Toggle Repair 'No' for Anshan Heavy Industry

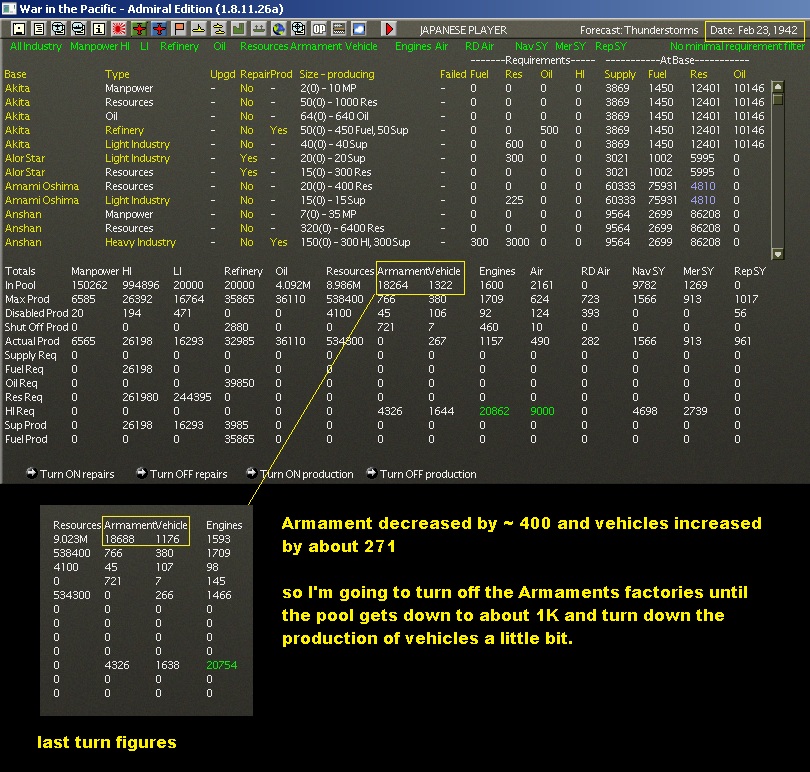(x=246, y=242)
